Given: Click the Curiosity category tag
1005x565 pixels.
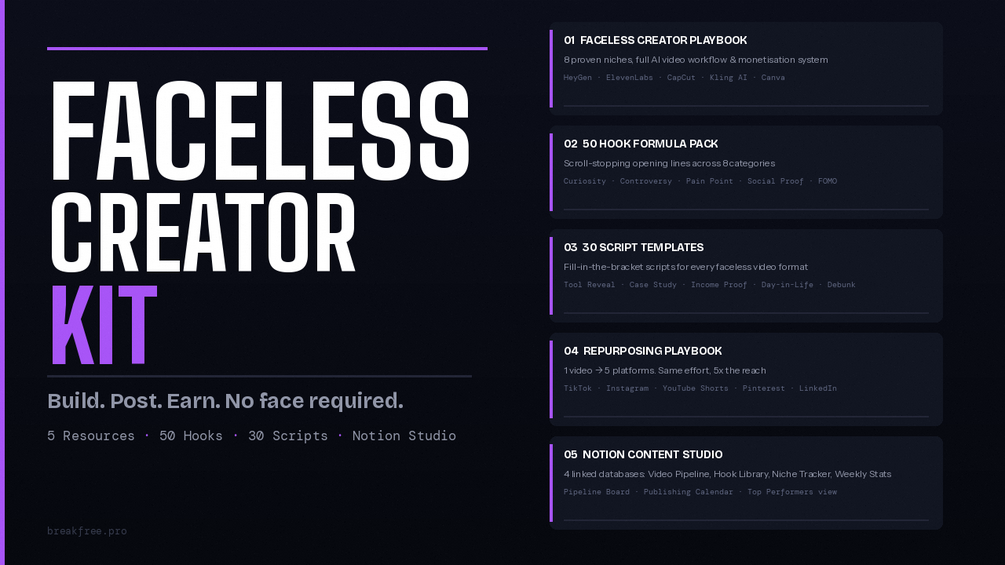Looking at the screenshot, I should [585, 181].
